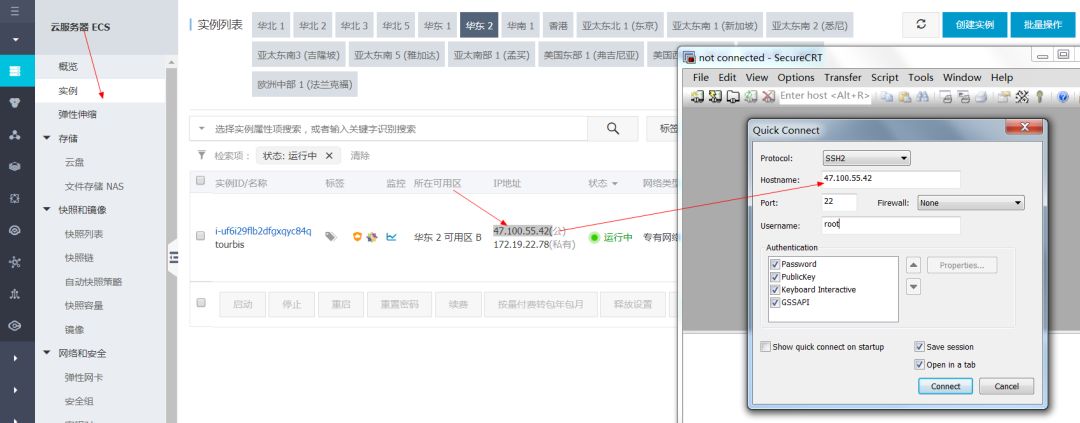The height and width of the screenshot is (423, 1080).
Task: Click SecureCRT Print Screen toolbar icon
Action: coord(946,96)
